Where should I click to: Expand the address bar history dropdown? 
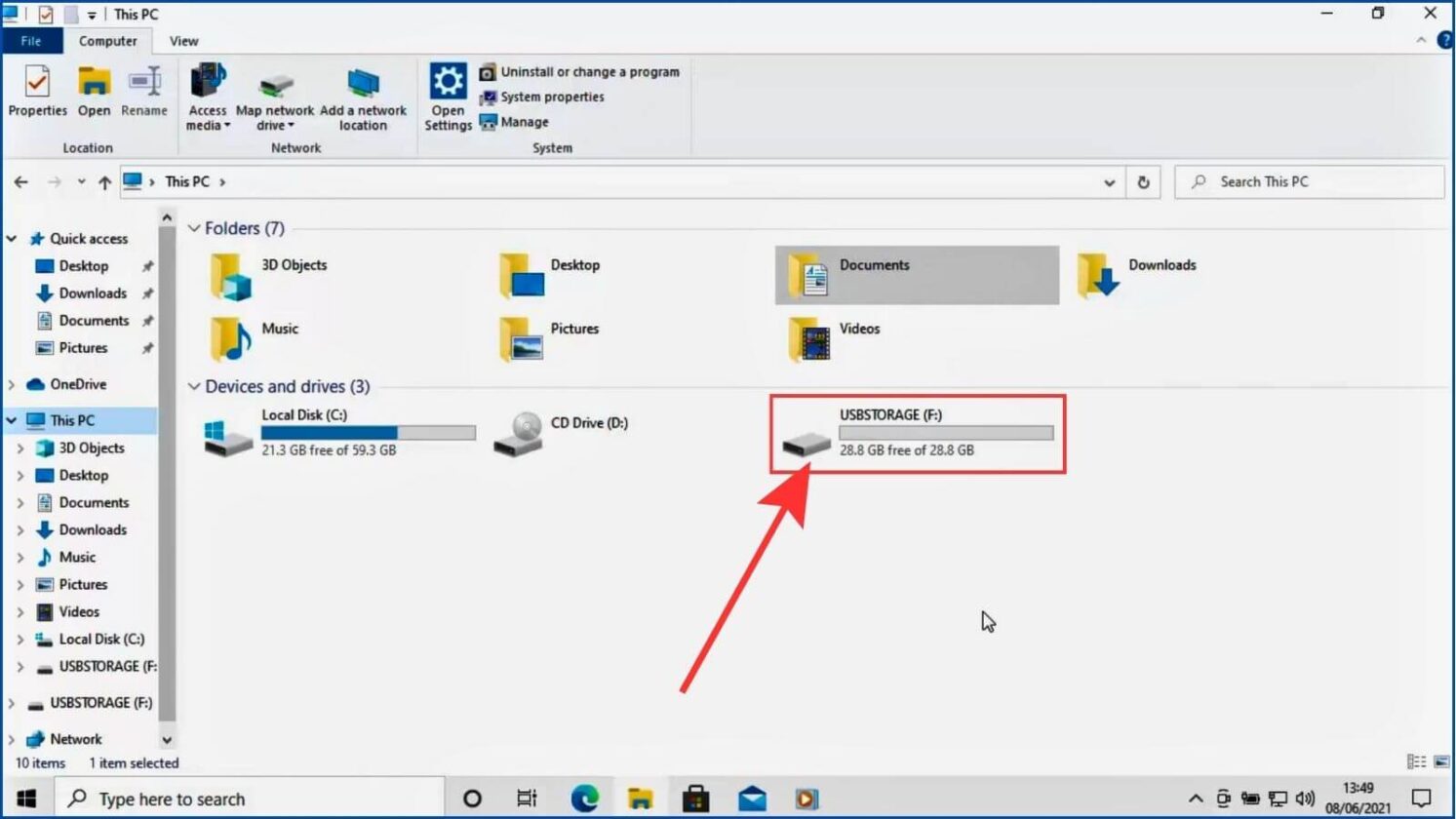(x=1109, y=181)
